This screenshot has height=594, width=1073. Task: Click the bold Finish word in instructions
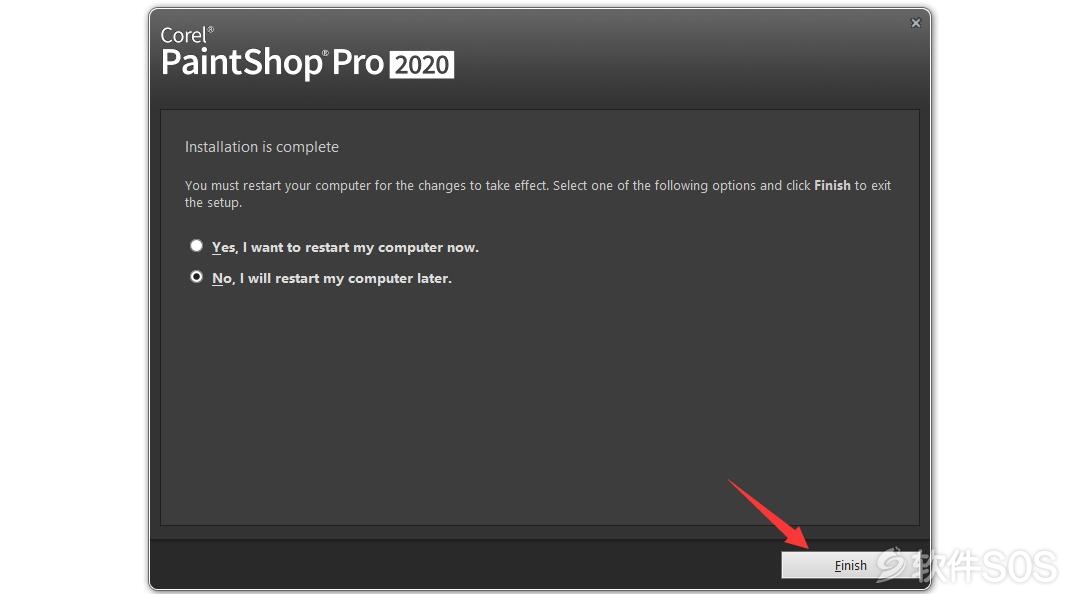[832, 185]
